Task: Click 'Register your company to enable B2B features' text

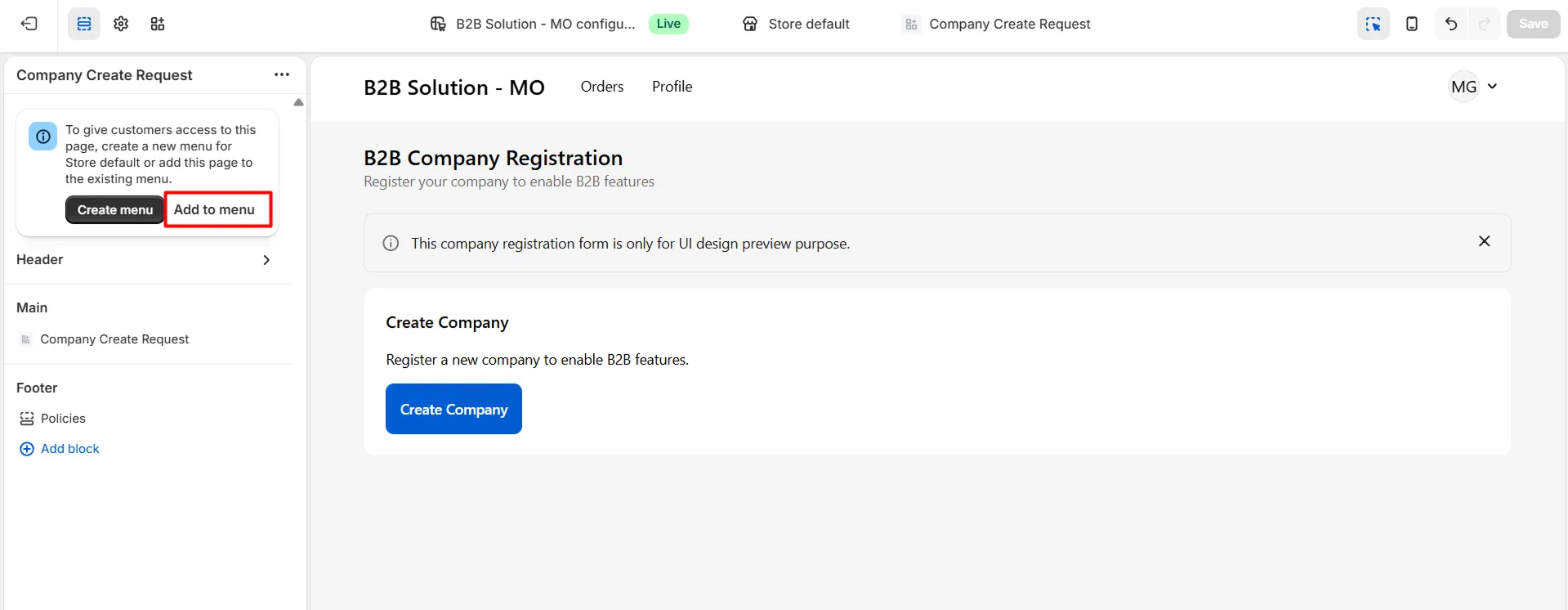Action: [x=509, y=182]
